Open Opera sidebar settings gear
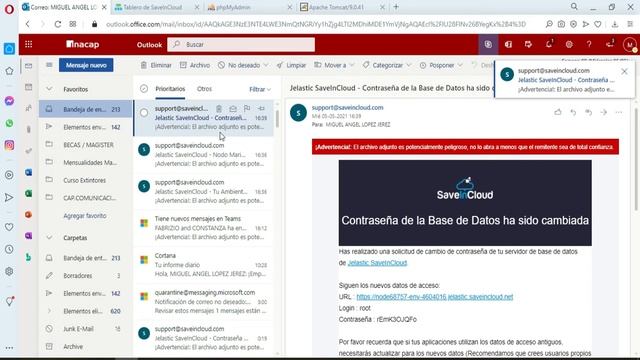This screenshot has height=360, width=640. (9, 271)
